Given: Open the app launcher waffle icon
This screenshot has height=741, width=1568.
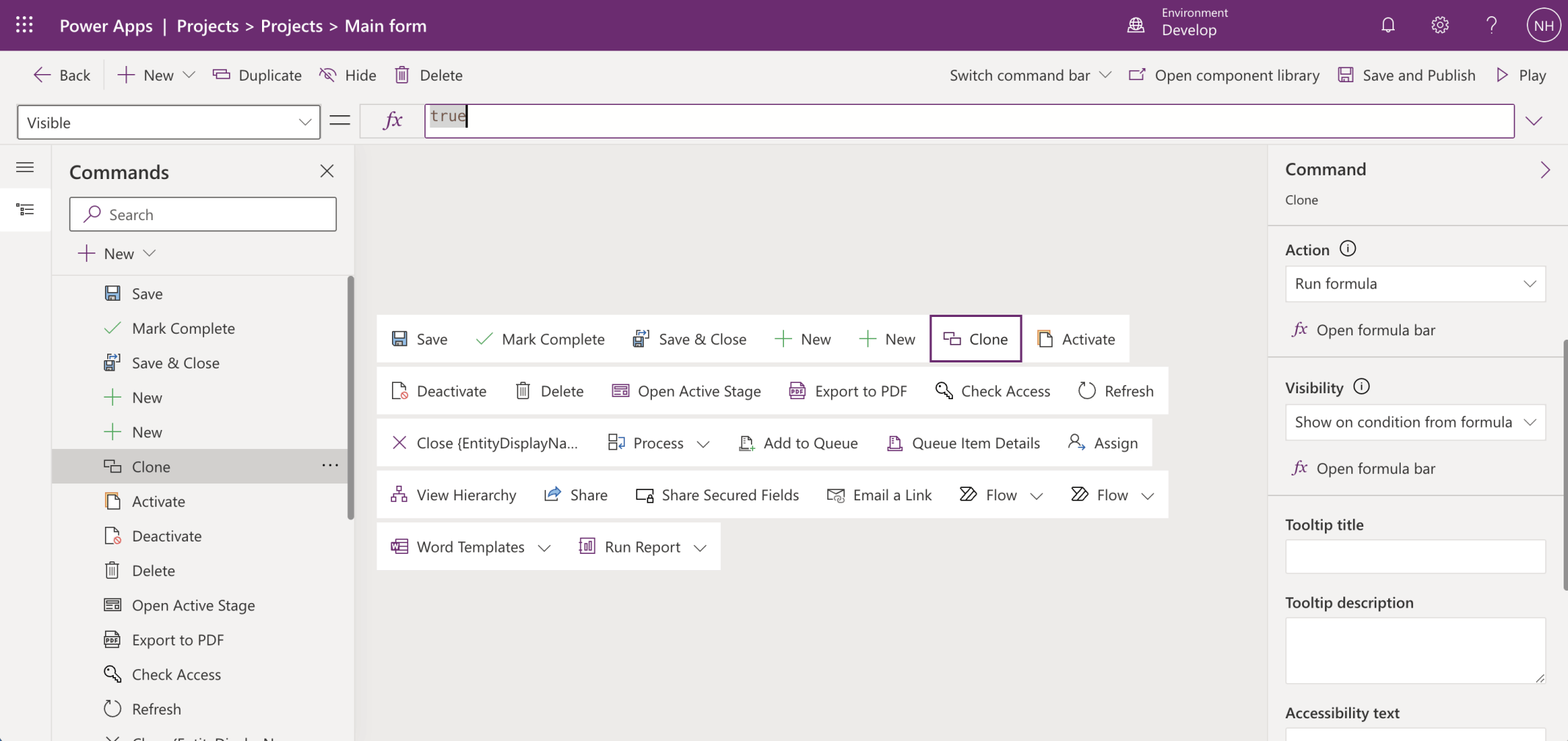Looking at the screenshot, I should click(24, 26).
